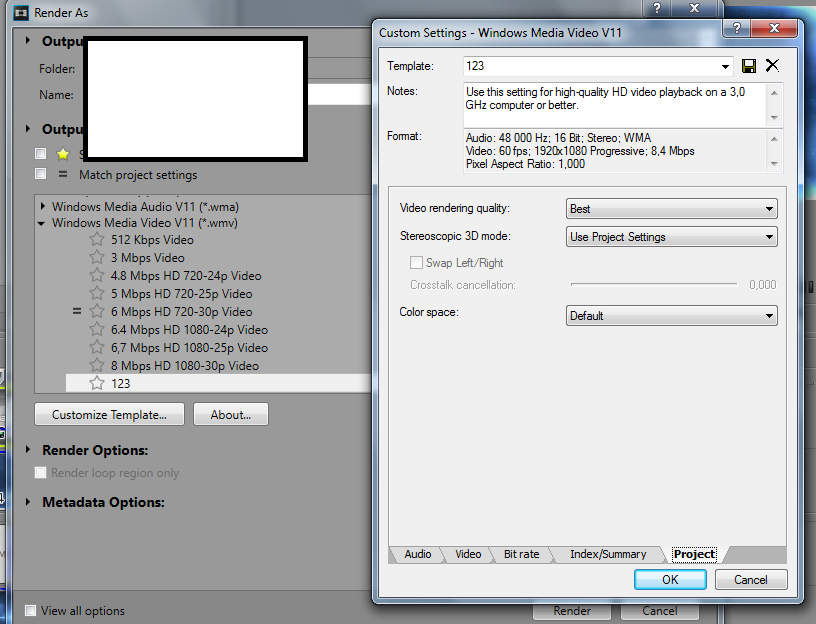Image resolution: width=816 pixels, height=624 pixels.
Task: Click inside the Notes text field
Action: click(x=614, y=105)
